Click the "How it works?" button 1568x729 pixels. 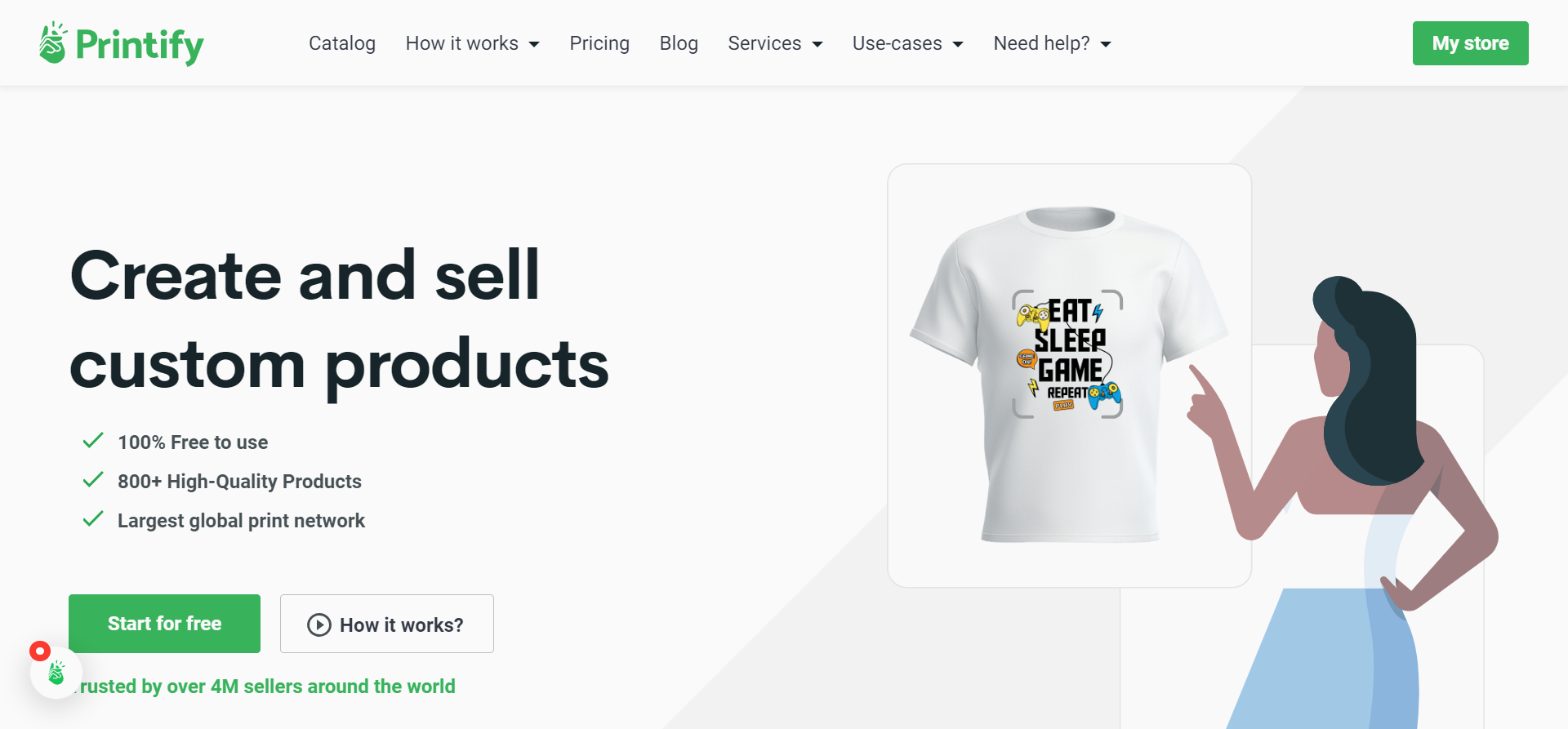coord(386,624)
